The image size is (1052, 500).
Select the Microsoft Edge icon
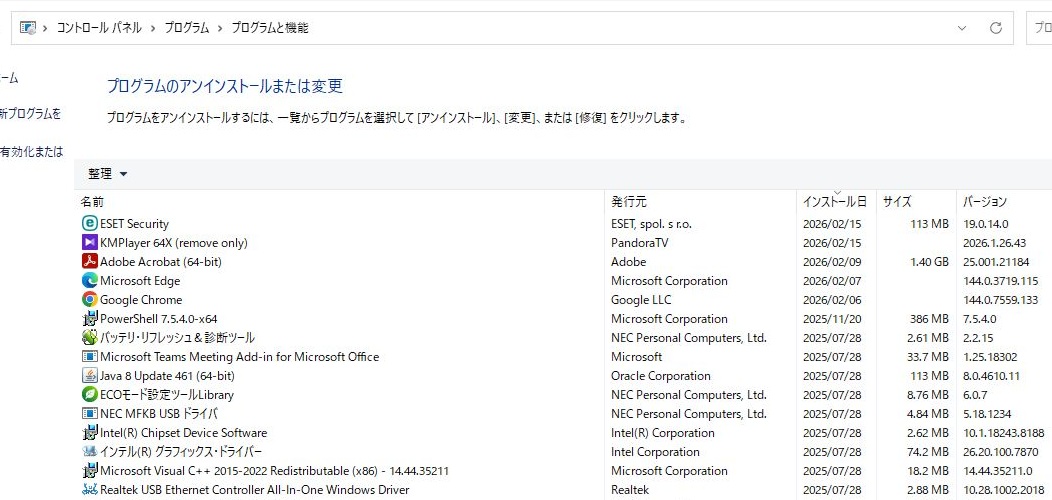[x=90, y=281]
